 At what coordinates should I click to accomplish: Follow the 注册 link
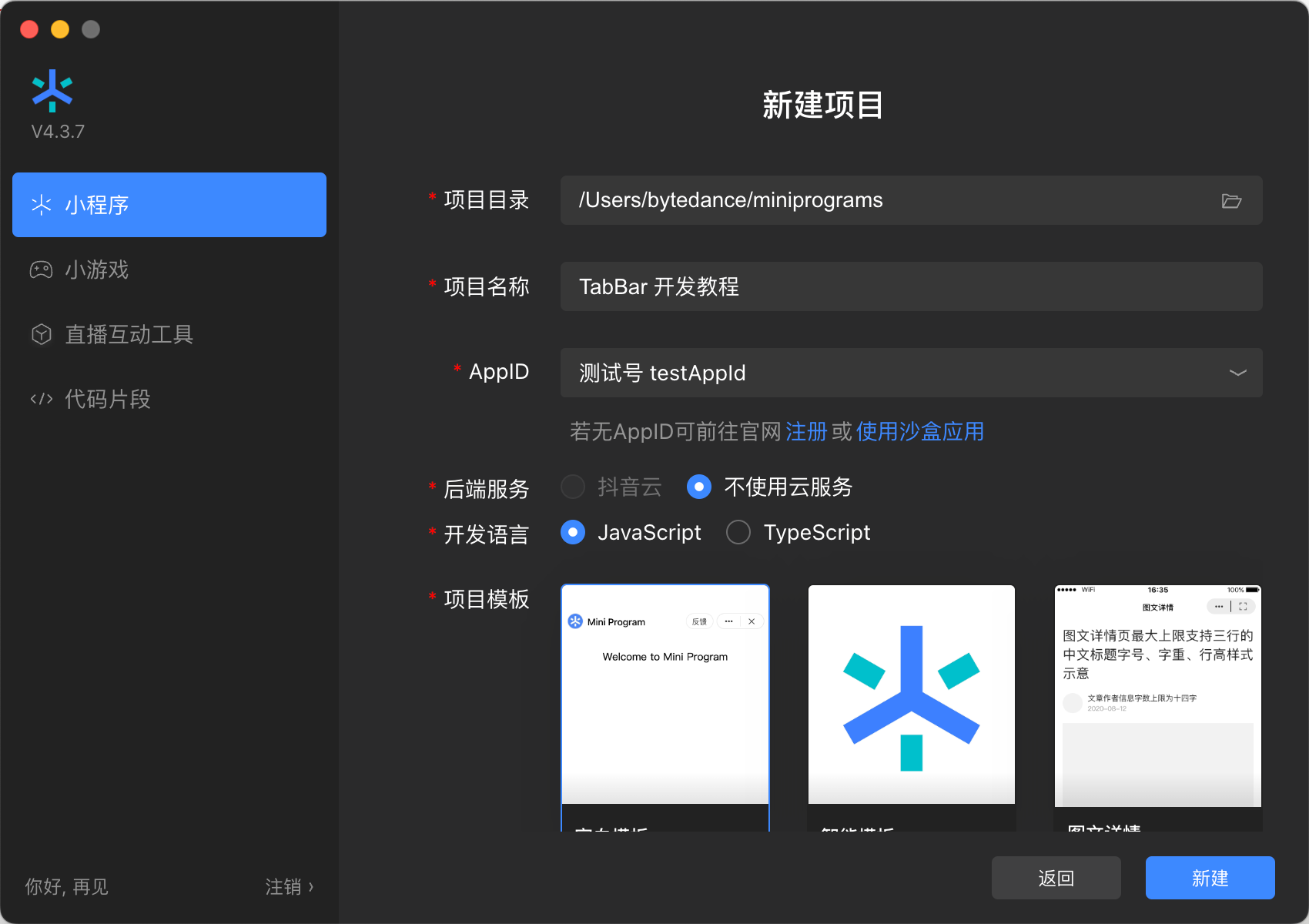806,431
